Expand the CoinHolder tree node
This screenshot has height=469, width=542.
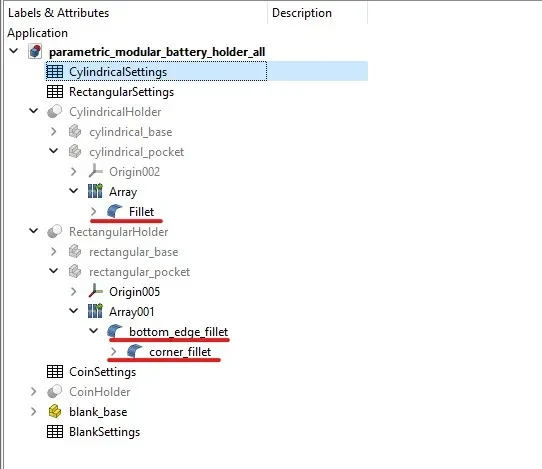pos(34,392)
